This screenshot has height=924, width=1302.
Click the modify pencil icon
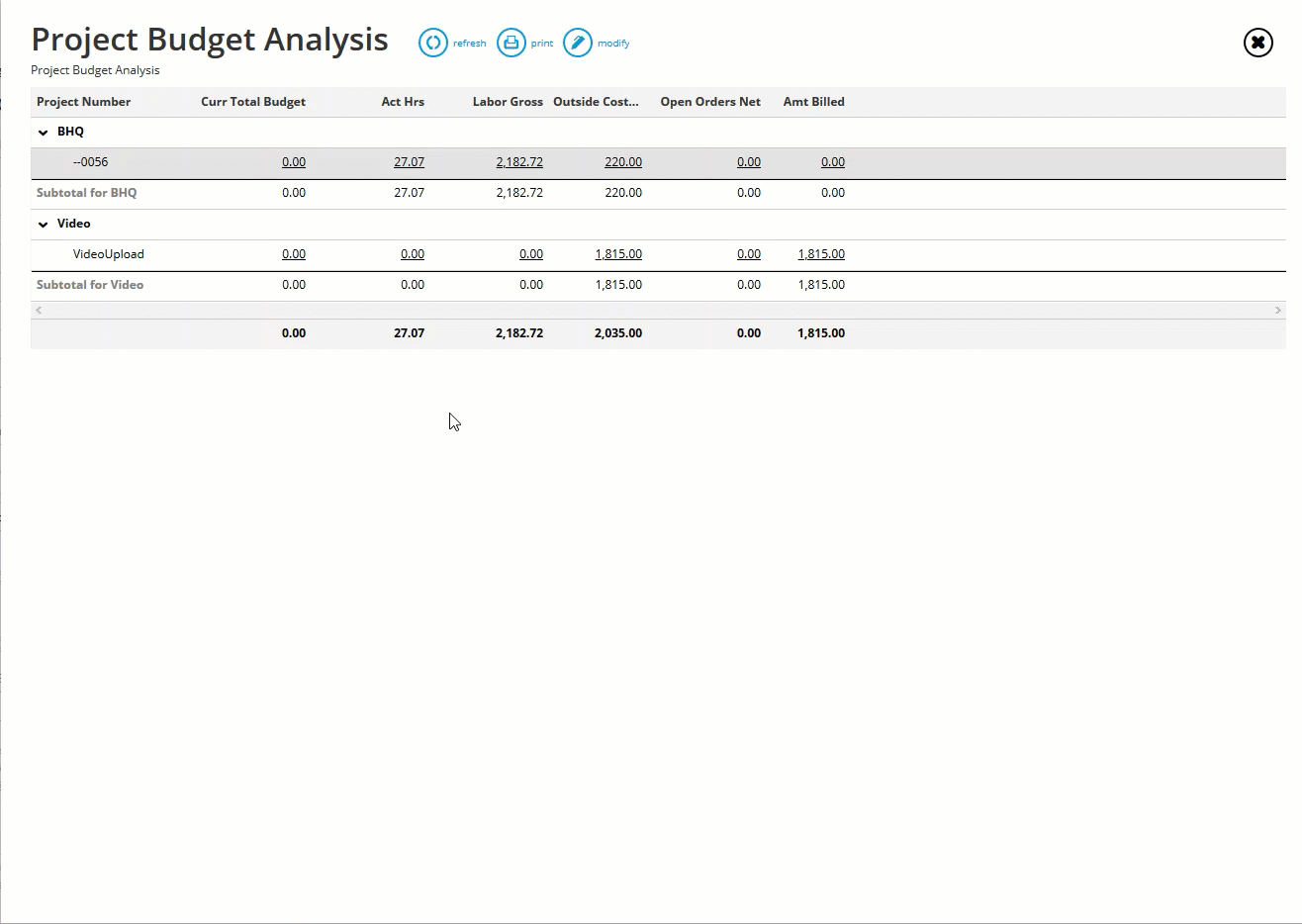tap(578, 43)
